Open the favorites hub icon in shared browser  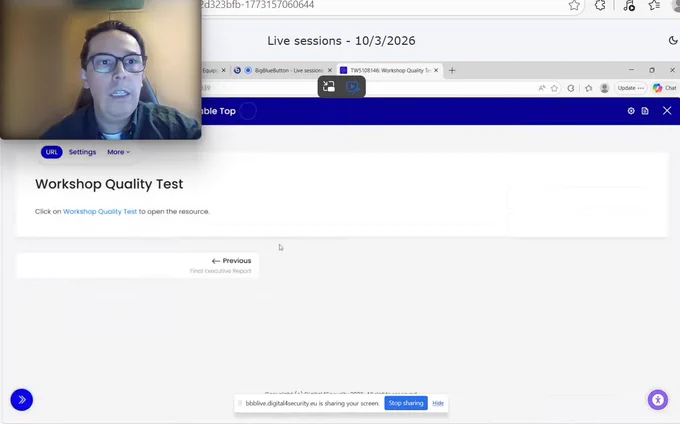coord(588,88)
